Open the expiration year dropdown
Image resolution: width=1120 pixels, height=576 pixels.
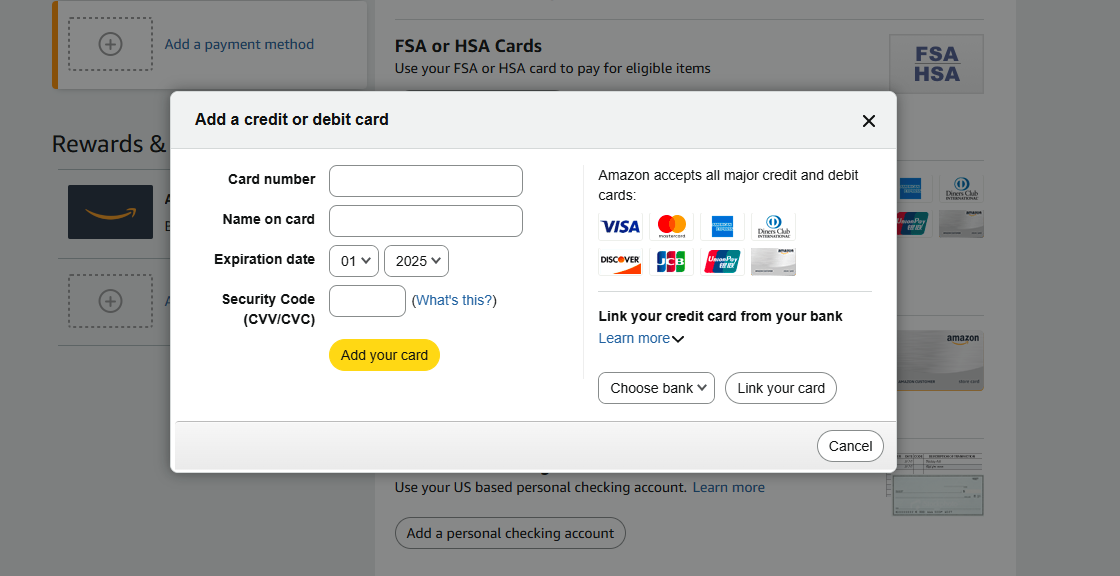click(x=416, y=261)
